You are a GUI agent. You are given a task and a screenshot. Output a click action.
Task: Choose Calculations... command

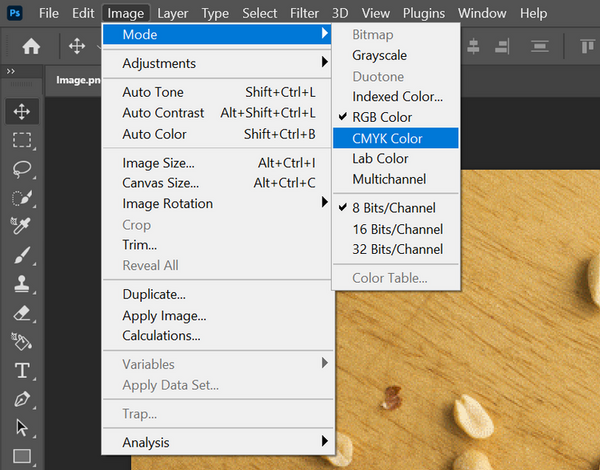pos(217,336)
